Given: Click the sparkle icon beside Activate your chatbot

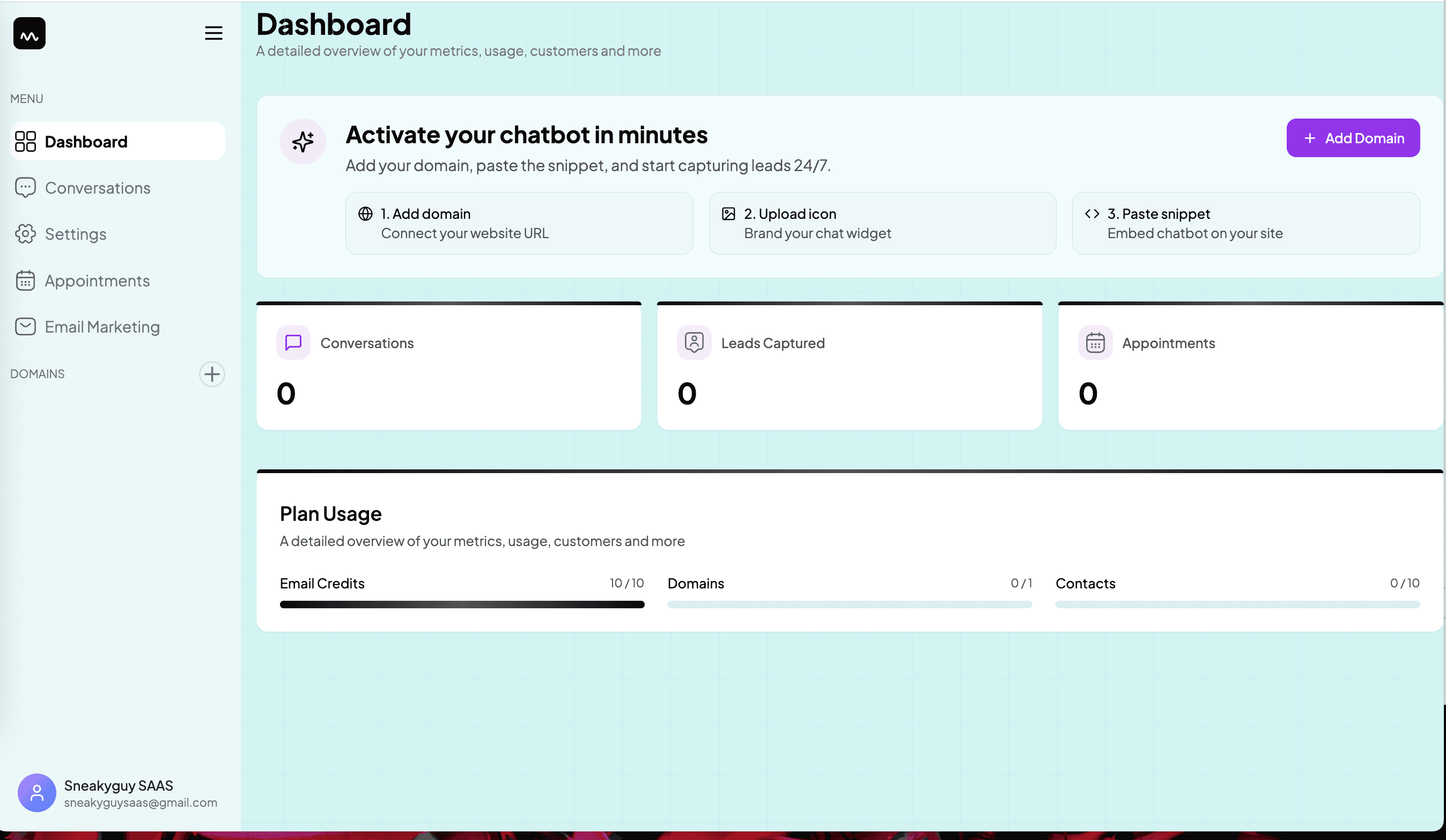Looking at the screenshot, I should 303,141.
